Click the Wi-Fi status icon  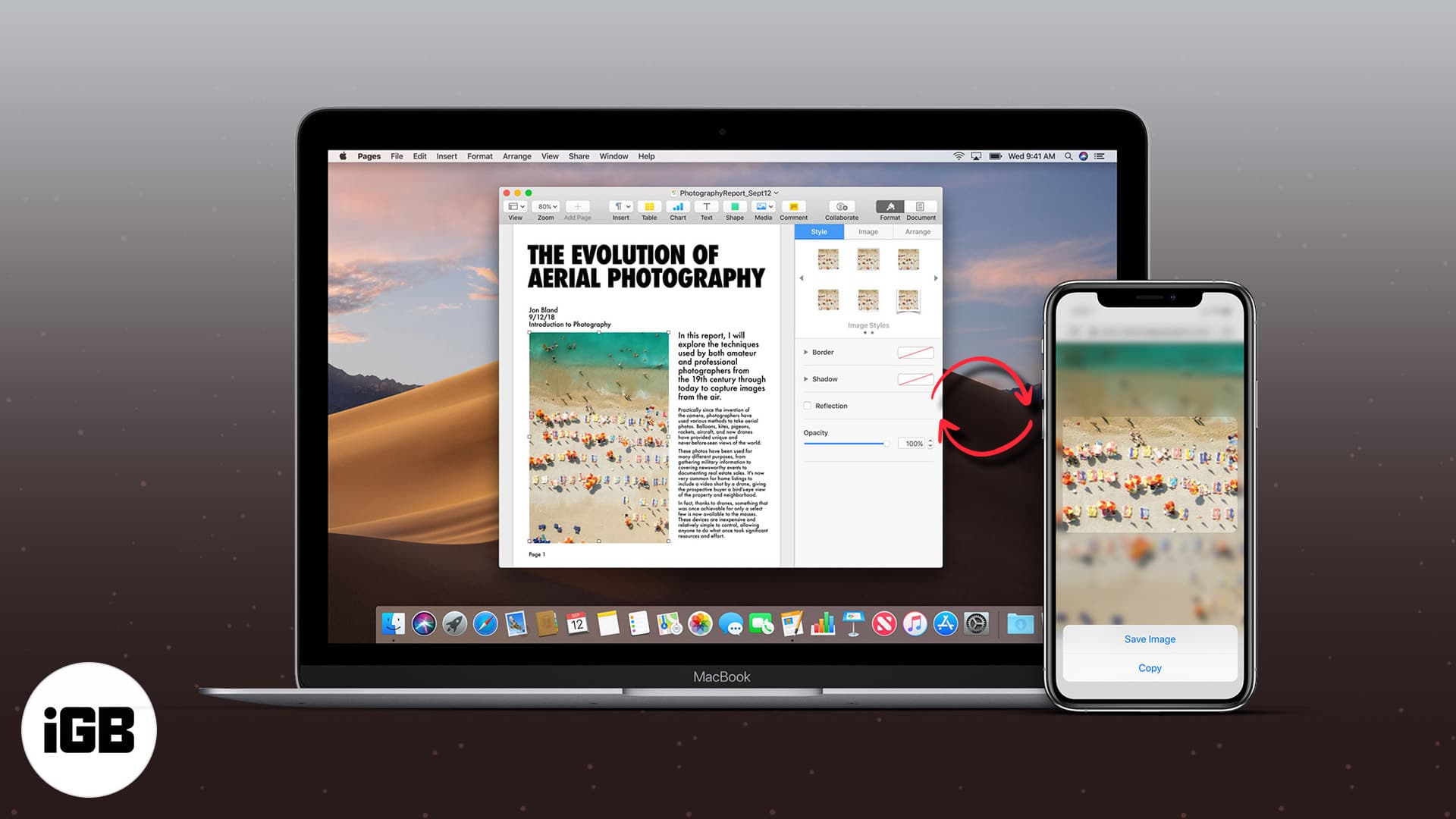coord(959,156)
